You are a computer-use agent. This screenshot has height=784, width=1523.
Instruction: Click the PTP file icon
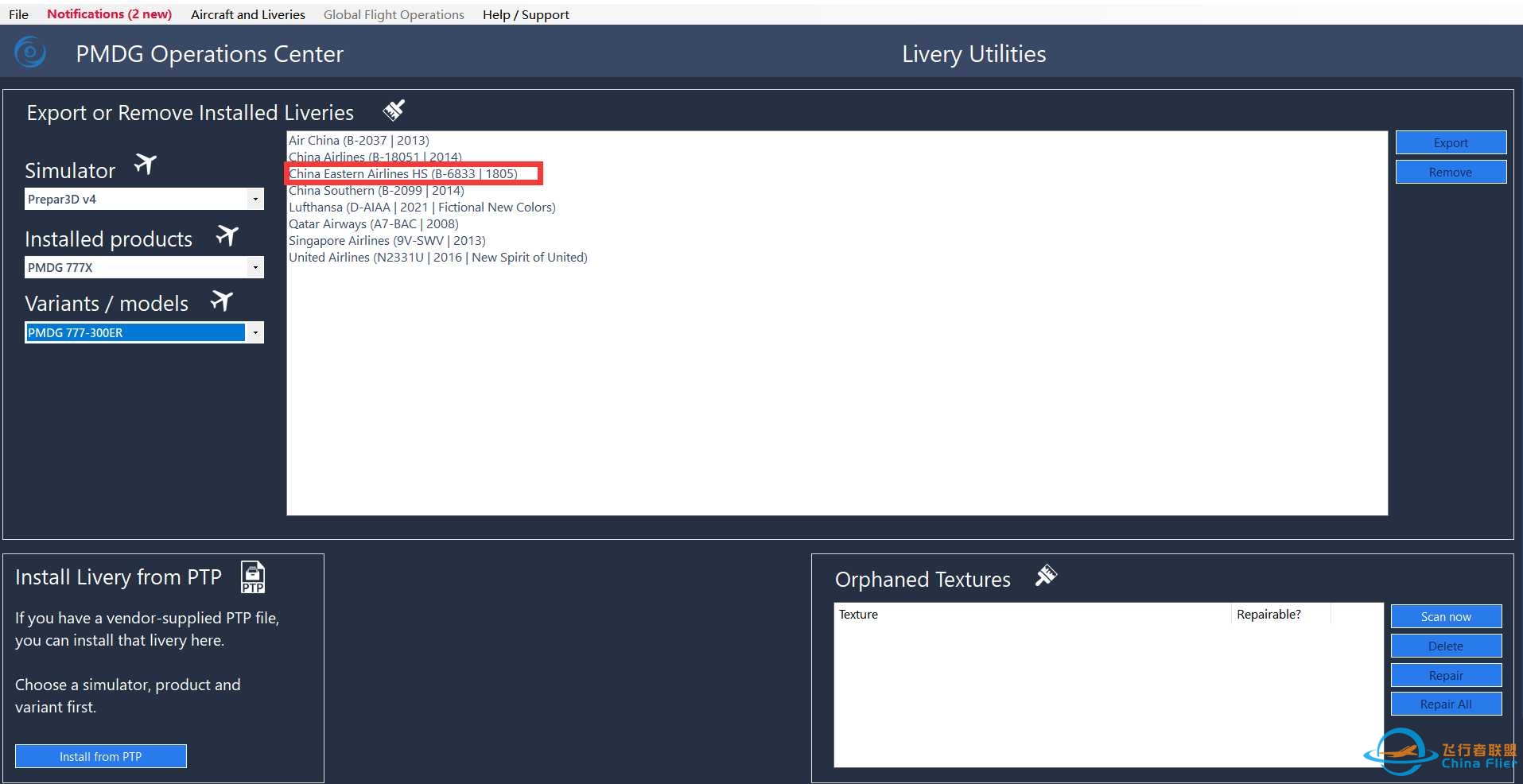[x=253, y=577]
